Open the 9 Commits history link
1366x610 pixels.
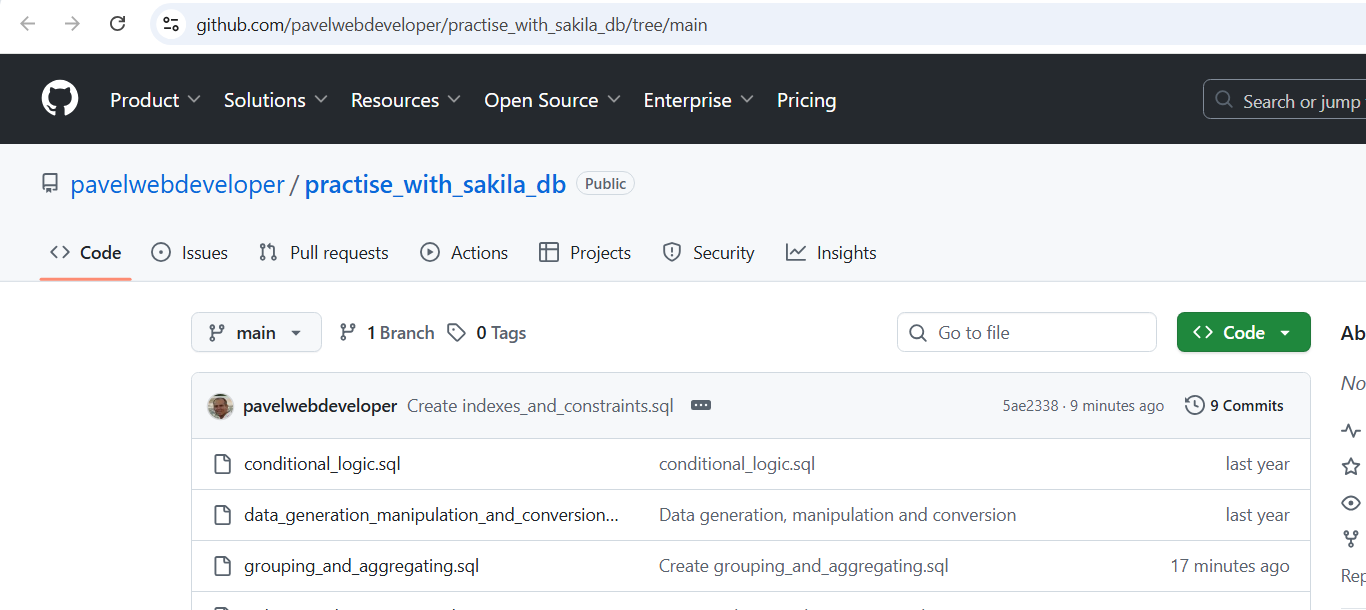point(1234,406)
